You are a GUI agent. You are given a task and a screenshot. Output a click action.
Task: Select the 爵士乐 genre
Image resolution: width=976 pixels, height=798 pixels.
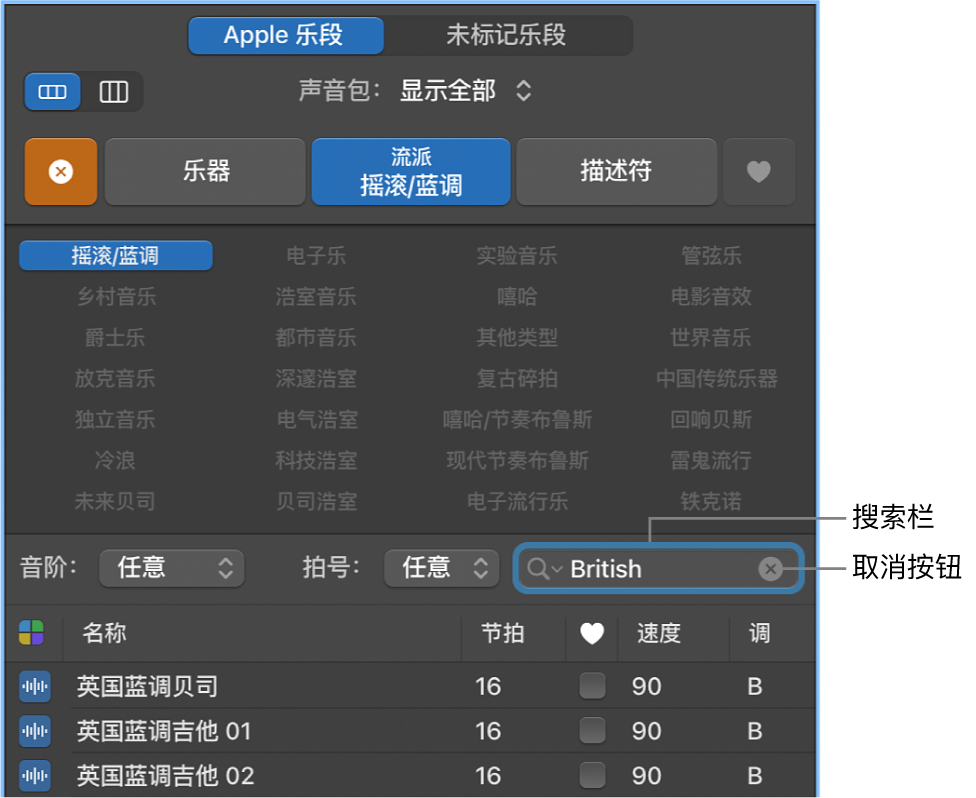(116, 338)
